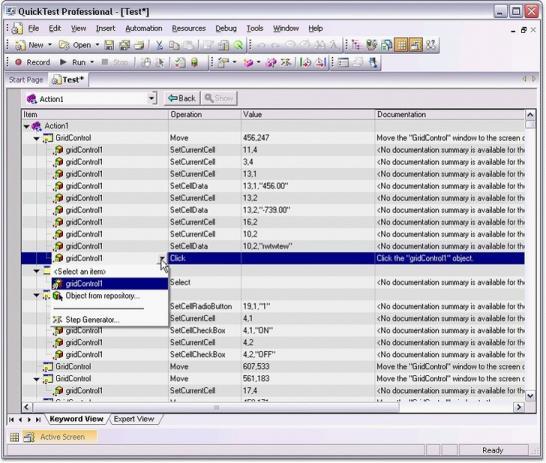Collapse the GridControl node with value 456,247

(37, 139)
